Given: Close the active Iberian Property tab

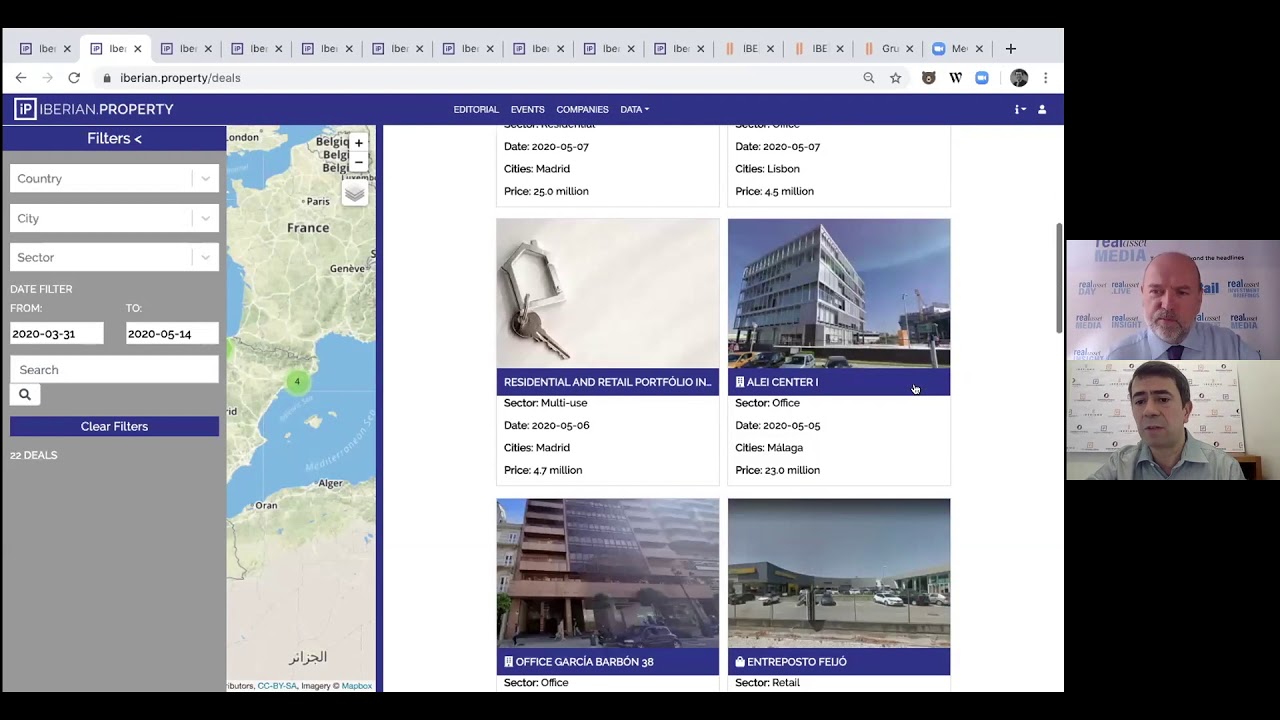Looking at the screenshot, I should (138, 48).
